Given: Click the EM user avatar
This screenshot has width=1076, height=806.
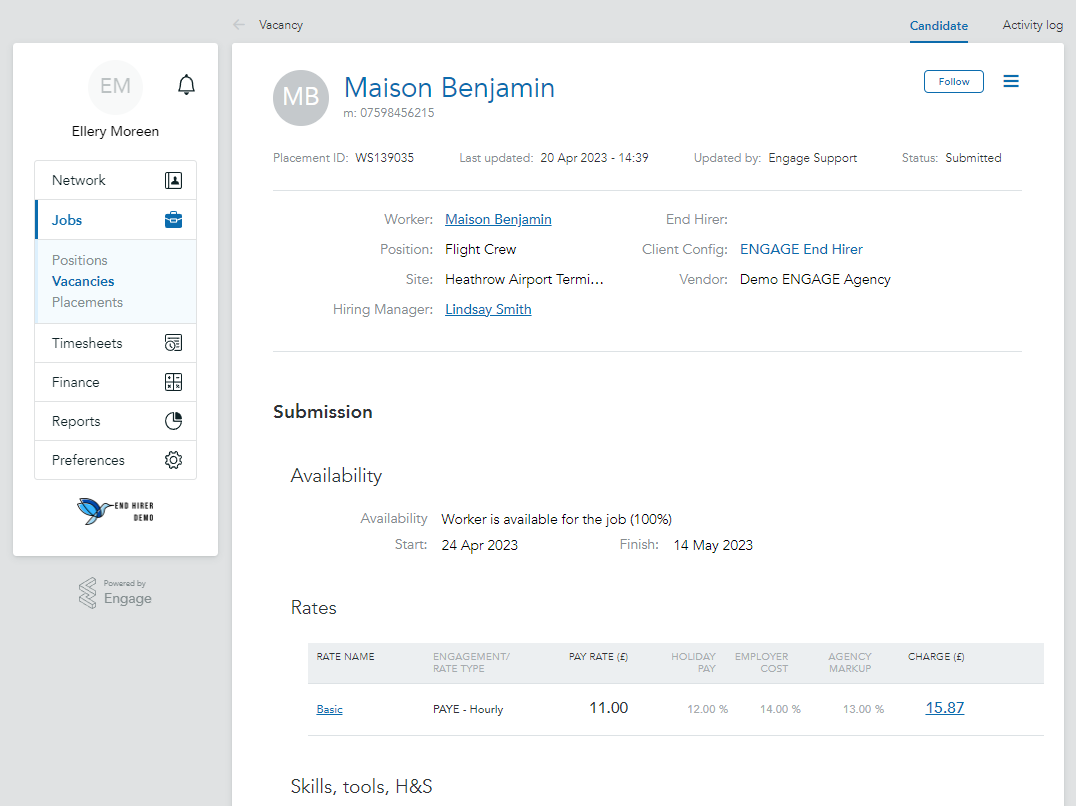Looking at the screenshot, I should (115, 86).
